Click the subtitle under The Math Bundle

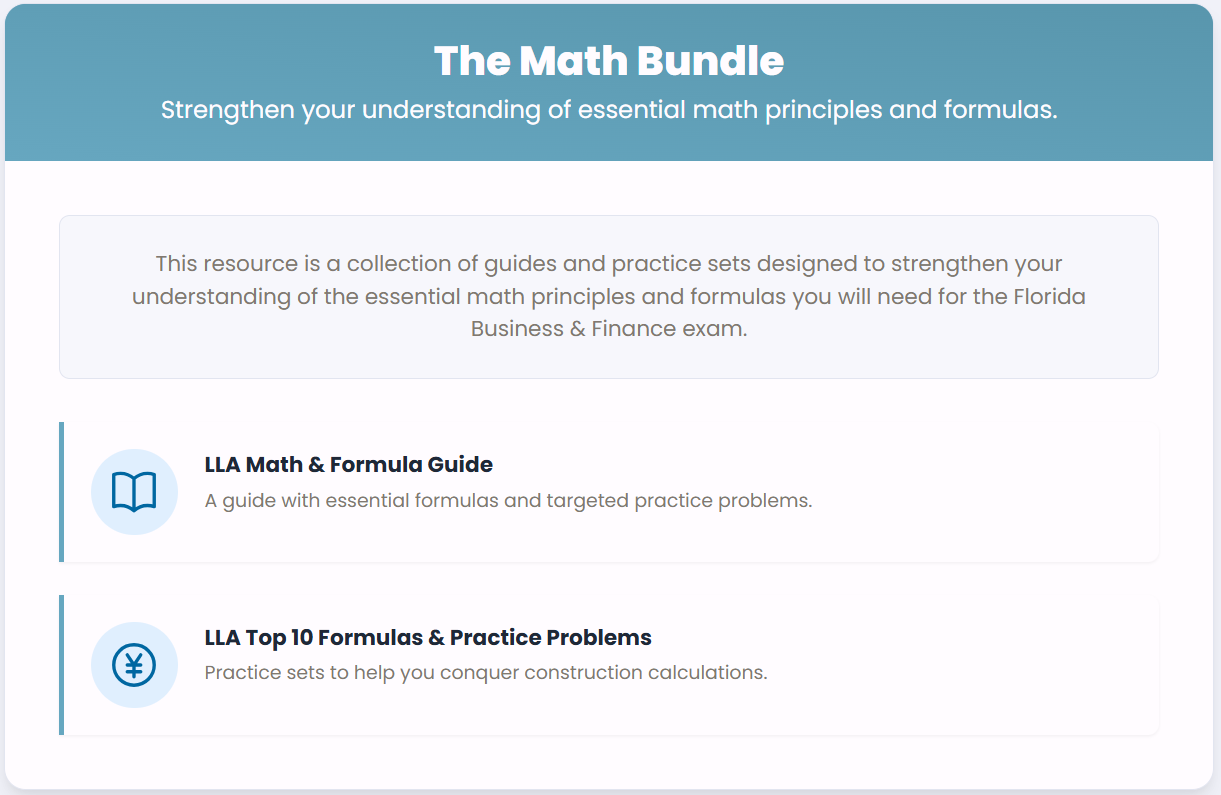point(608,109)
